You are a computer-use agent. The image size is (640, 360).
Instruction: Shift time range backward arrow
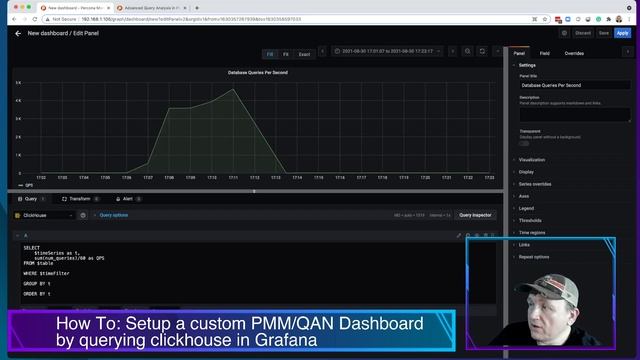click(x=322, y=51)
